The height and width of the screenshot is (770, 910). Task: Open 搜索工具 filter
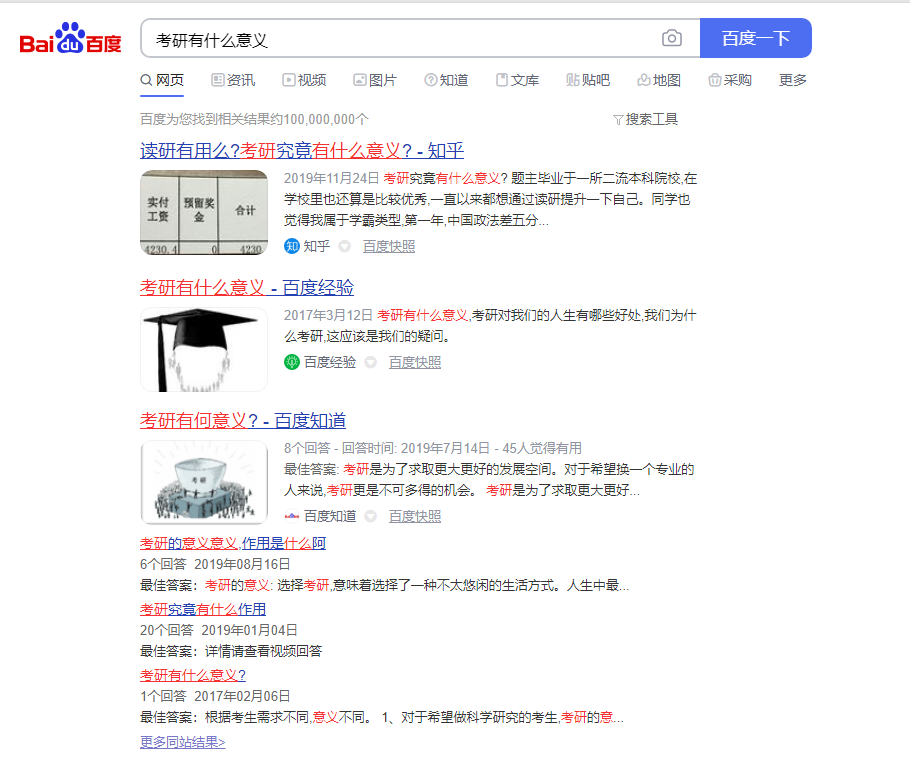645,120
